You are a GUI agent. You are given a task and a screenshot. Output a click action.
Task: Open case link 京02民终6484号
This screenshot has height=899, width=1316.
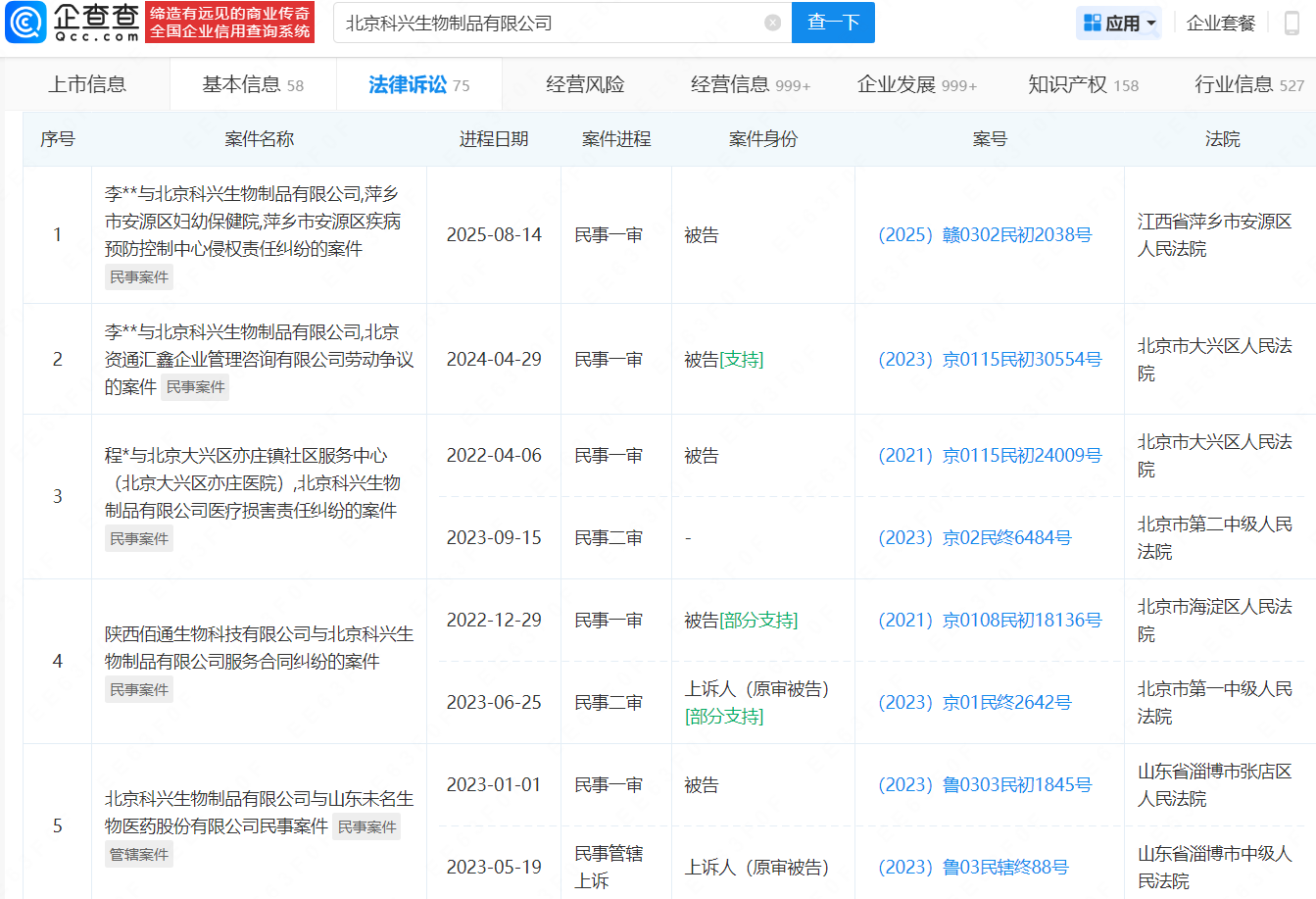click(975, 538)
